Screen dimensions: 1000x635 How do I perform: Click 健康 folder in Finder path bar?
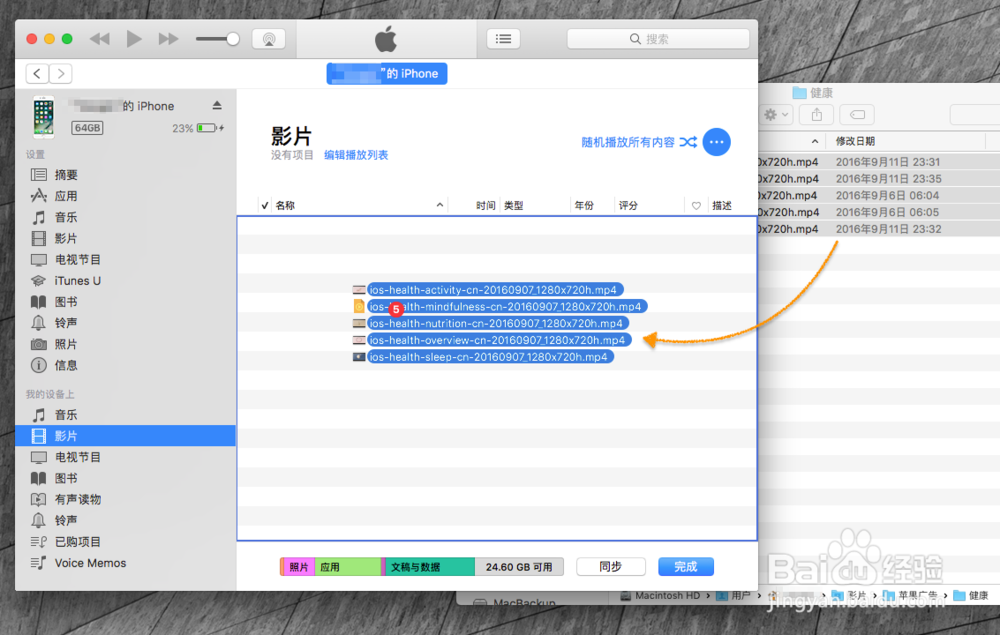(971, 595)
